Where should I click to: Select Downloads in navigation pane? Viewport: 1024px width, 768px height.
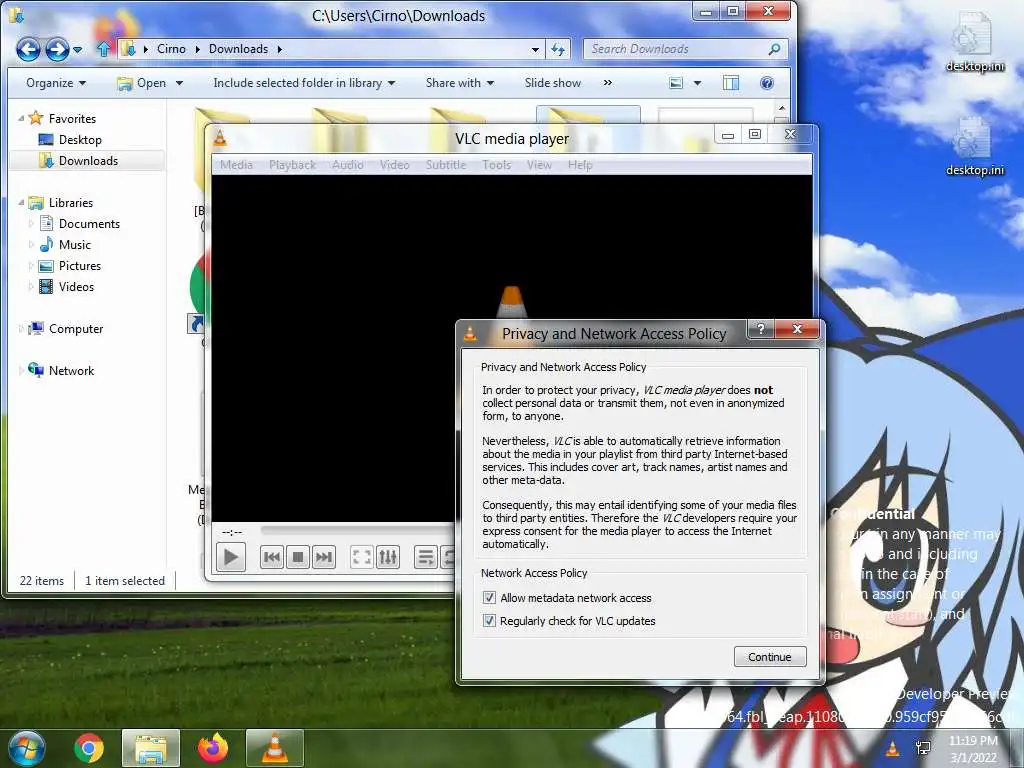88,161
